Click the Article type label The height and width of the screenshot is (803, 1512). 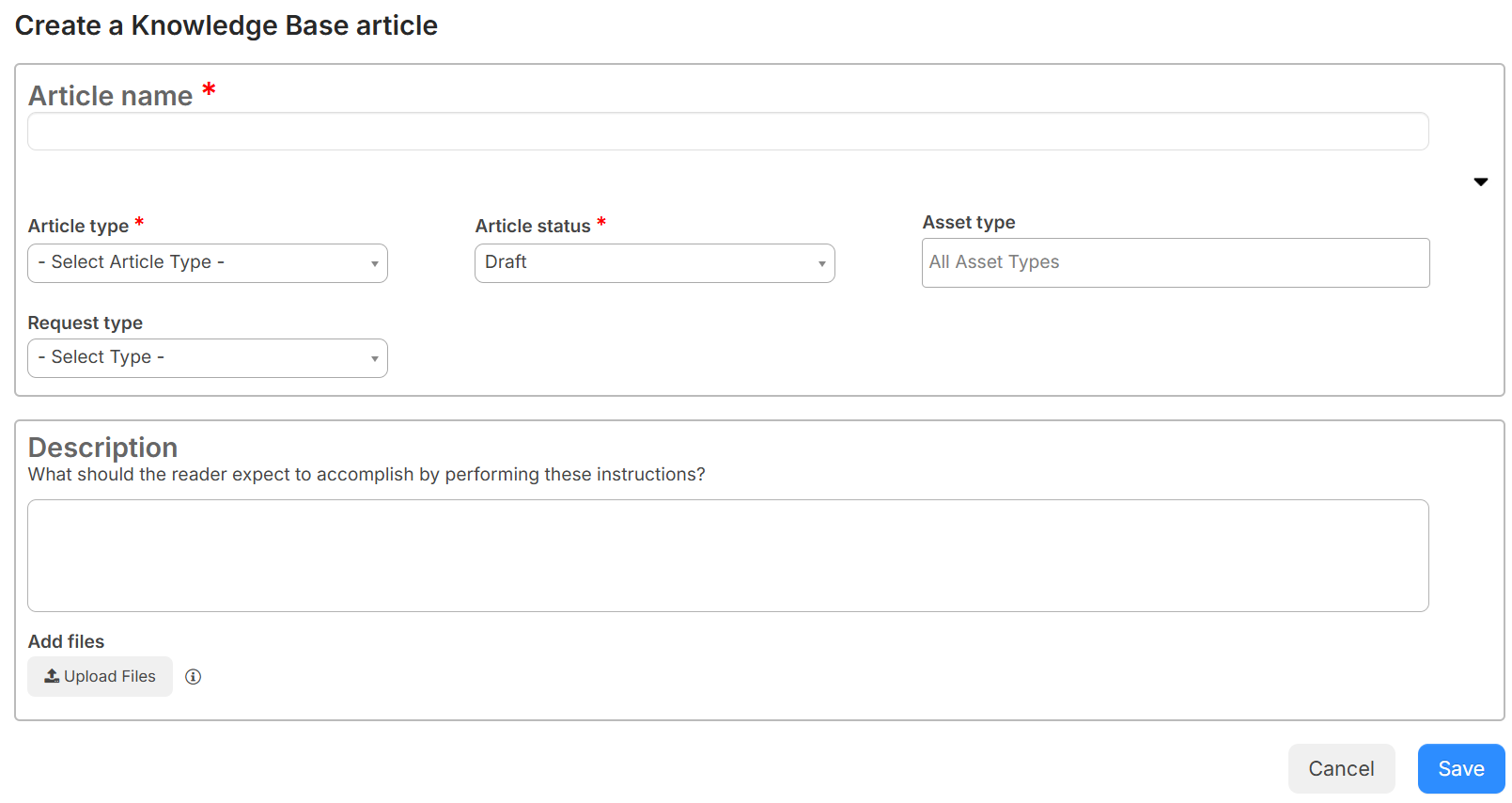(78, 226)
